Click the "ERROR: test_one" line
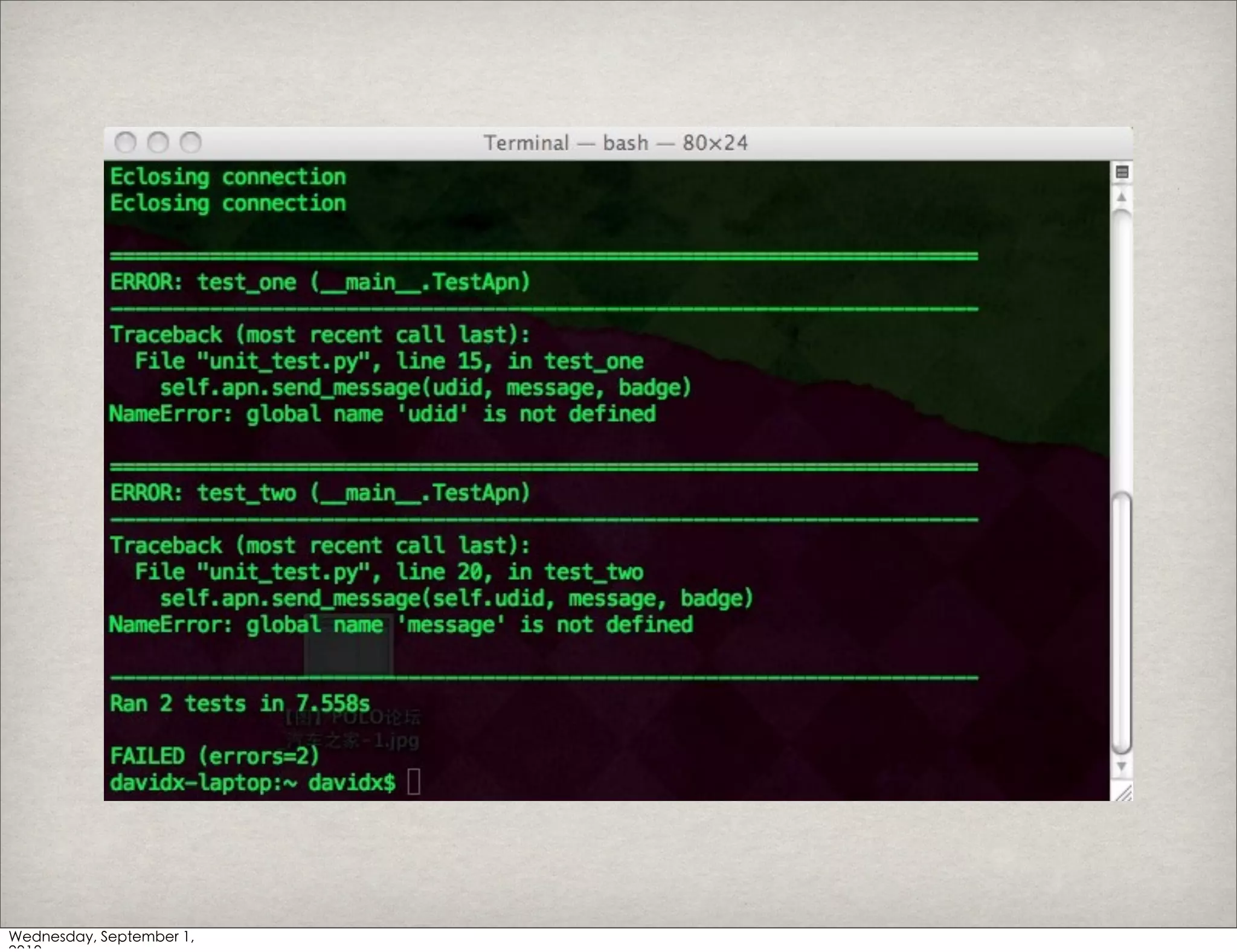The image size is (1237, 952). (x=320, y=282)
